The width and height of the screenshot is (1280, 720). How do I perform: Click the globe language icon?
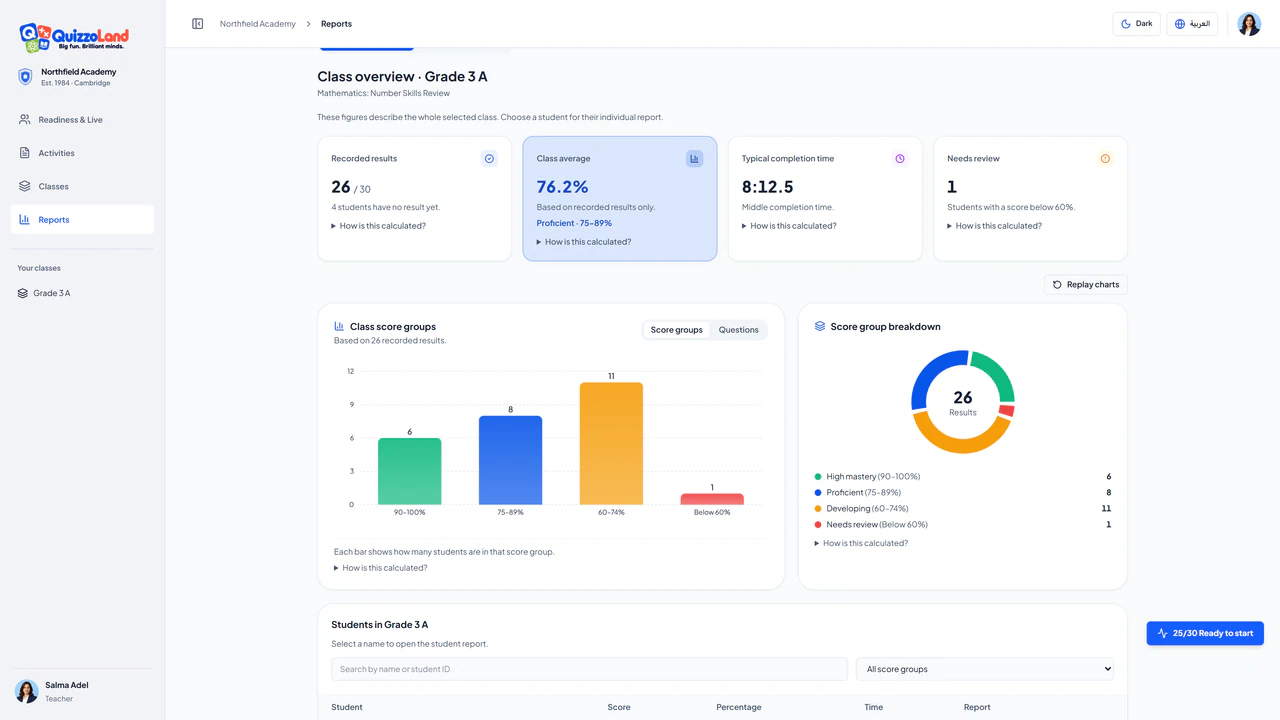pyautogui.click(x=1180, y=24)
